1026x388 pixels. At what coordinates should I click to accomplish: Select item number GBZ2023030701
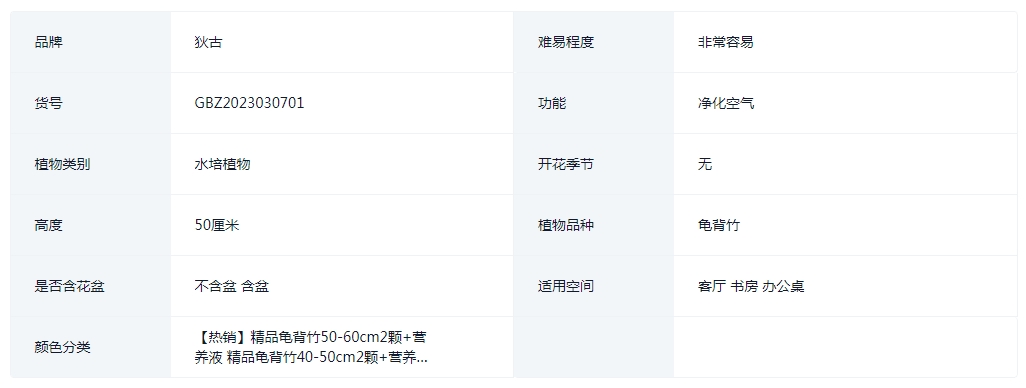(249, 103)
